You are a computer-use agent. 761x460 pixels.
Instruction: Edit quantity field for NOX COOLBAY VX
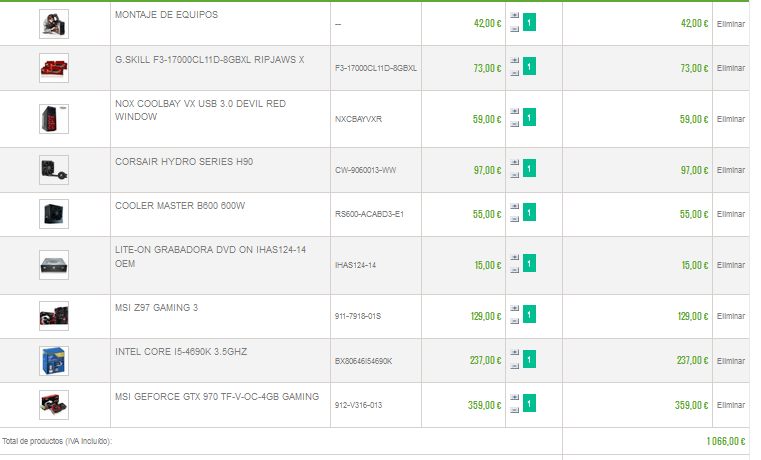(x=529, y=117)
